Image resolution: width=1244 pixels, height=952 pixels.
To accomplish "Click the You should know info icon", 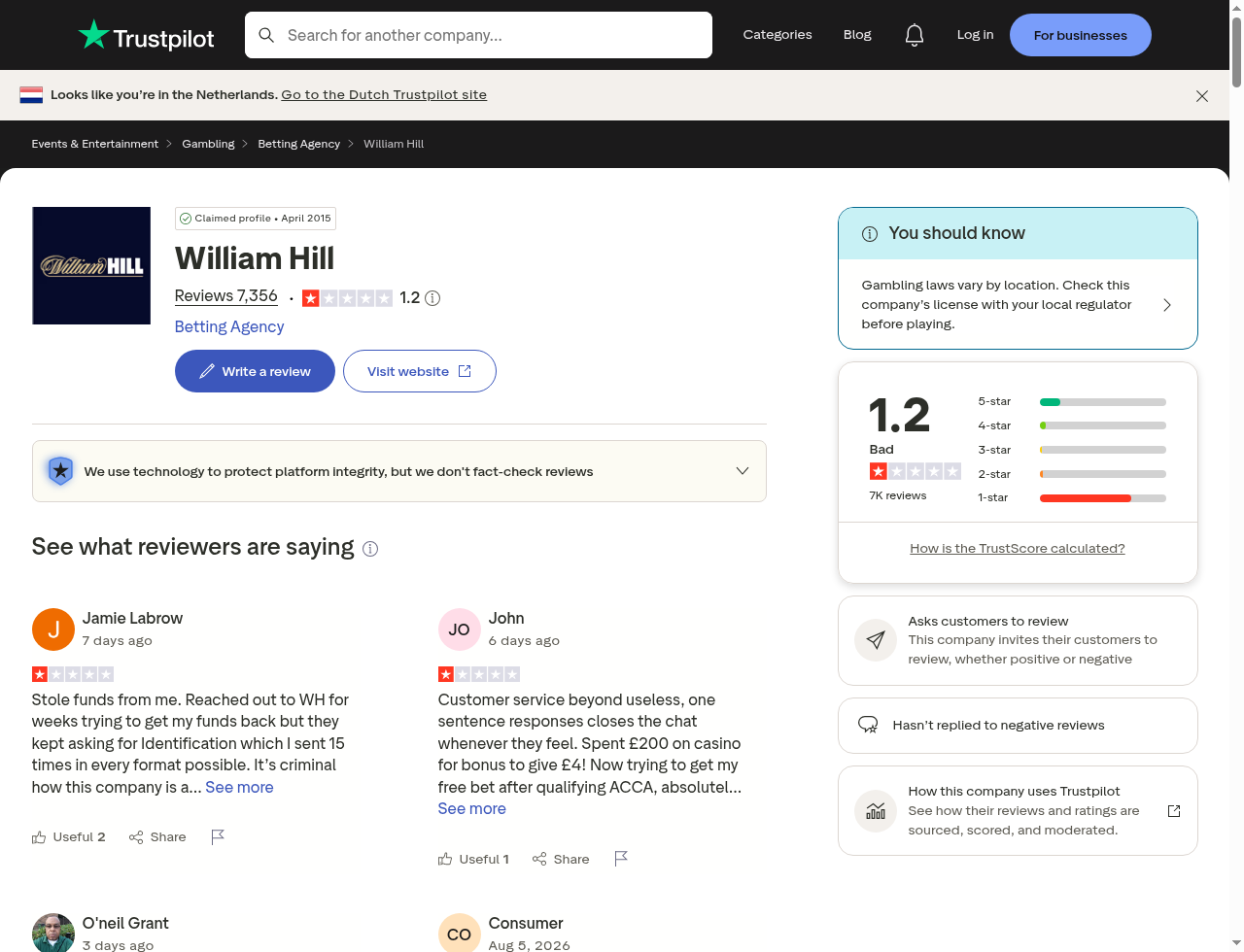I will [870, 234].
